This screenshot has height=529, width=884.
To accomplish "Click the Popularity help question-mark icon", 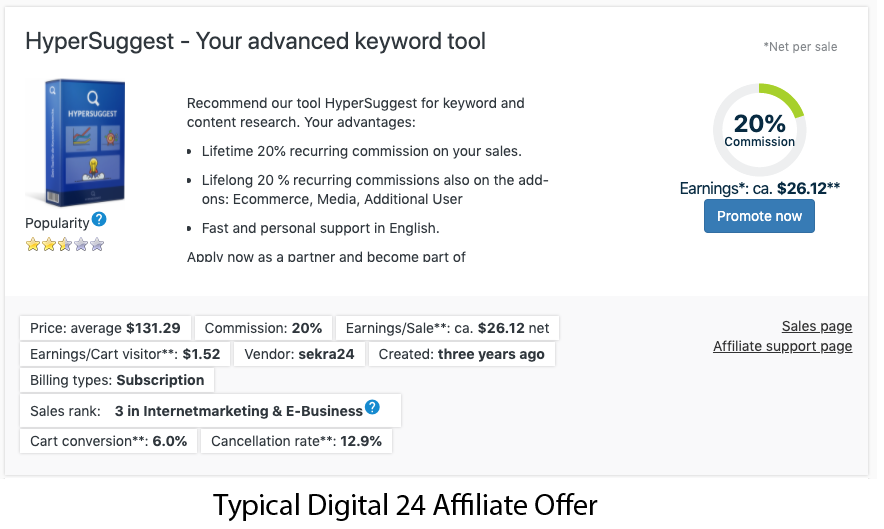I will [x=99, y=220].
